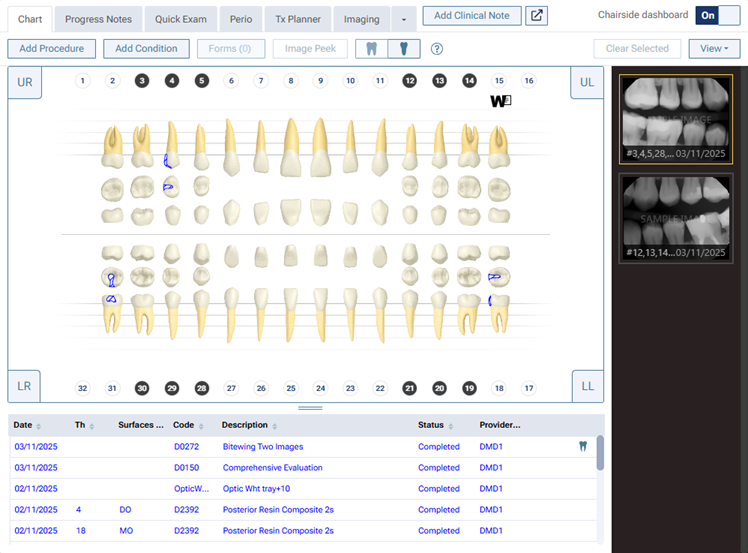Viewport: 748px width, 553px height.
Task: Select the tooth root view icon
Action: click(405, 49)
